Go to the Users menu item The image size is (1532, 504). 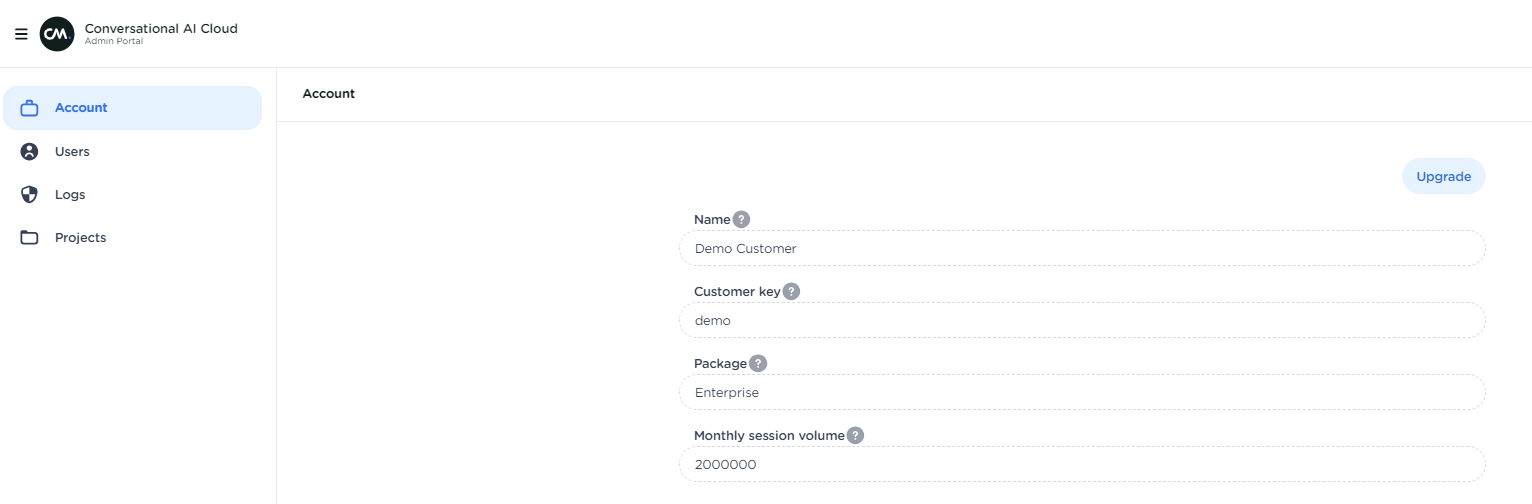[72, 152]
